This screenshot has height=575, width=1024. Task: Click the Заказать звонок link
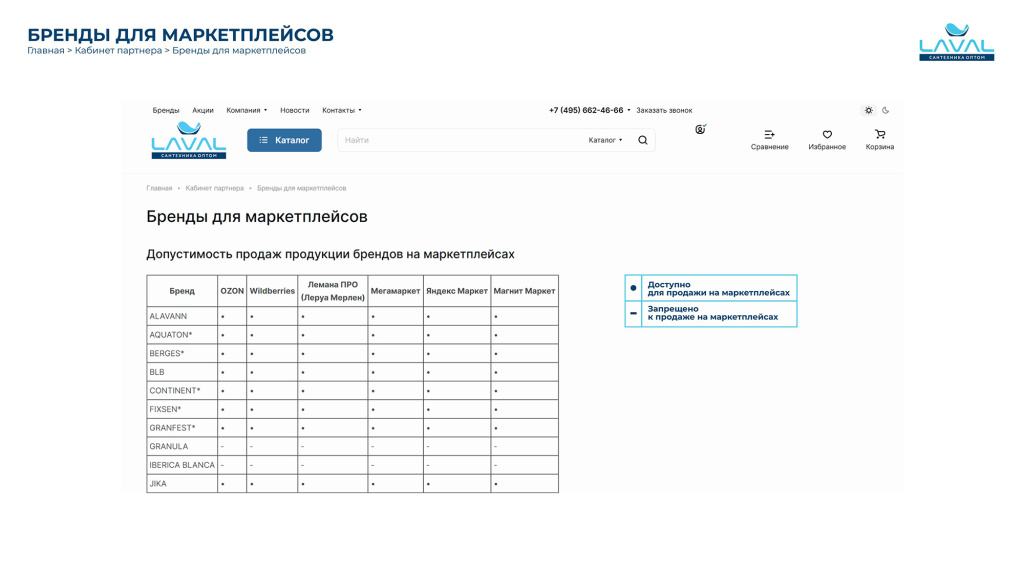click(x=664, y=110)
